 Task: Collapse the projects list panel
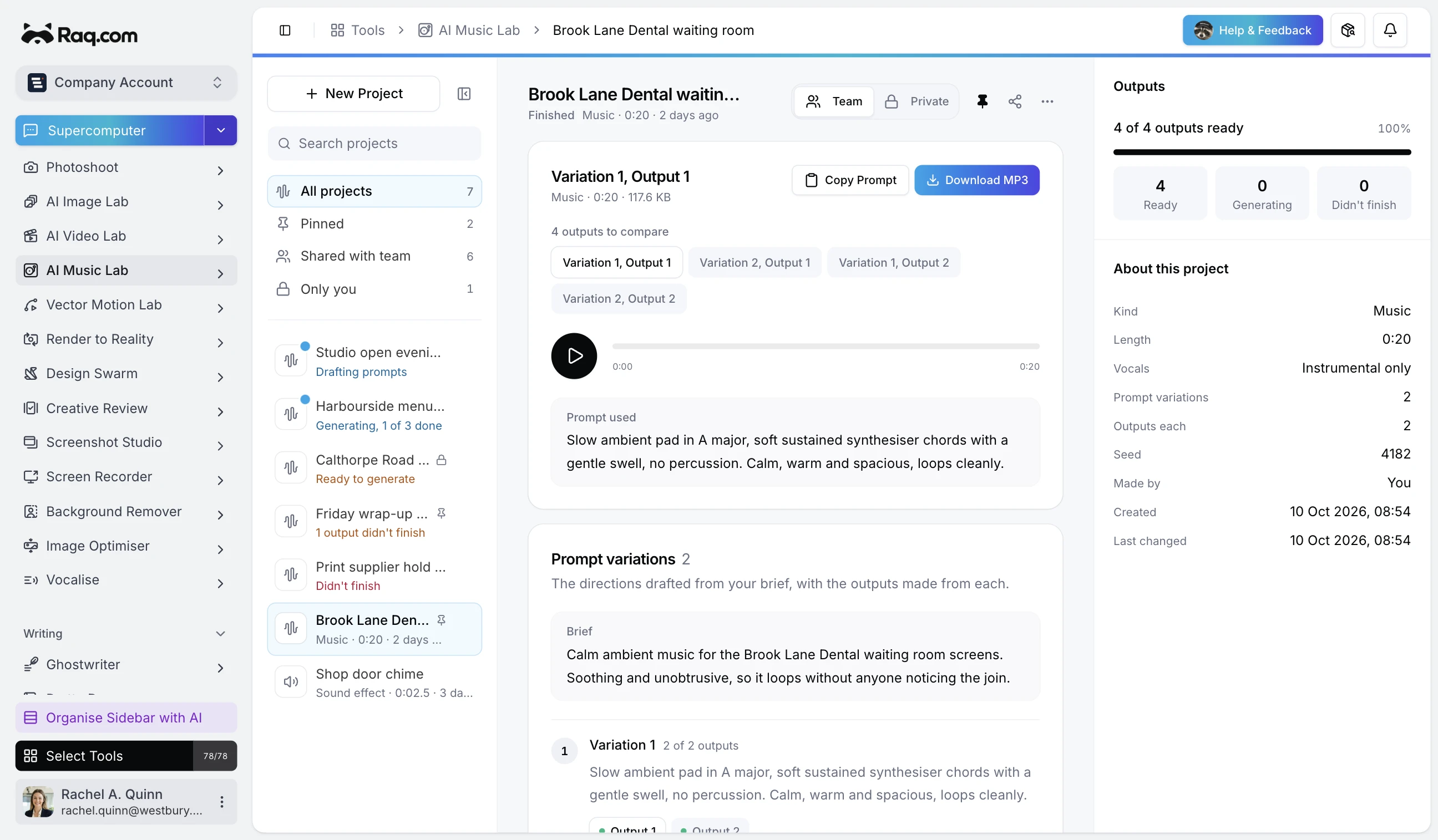tap(464, 94)
